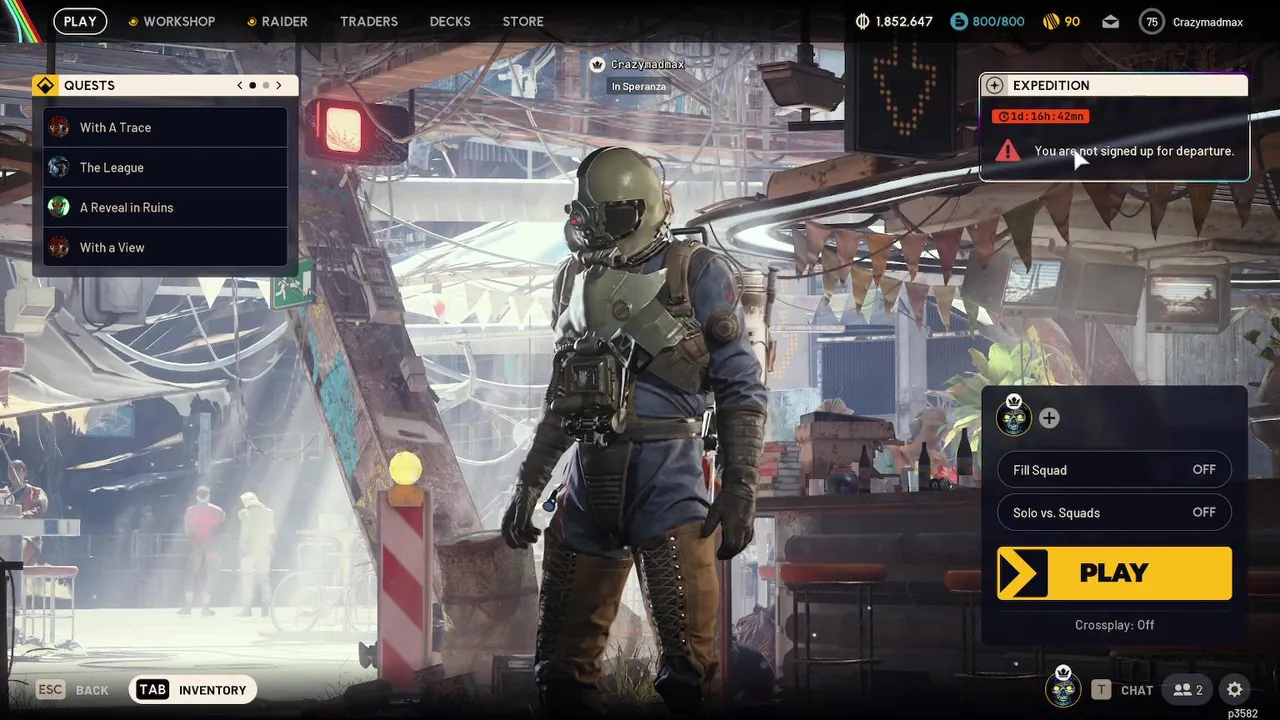Click the red warning triangle icon
Image resolution: width=1280 pixels, height=720 pixels.
1008,151
